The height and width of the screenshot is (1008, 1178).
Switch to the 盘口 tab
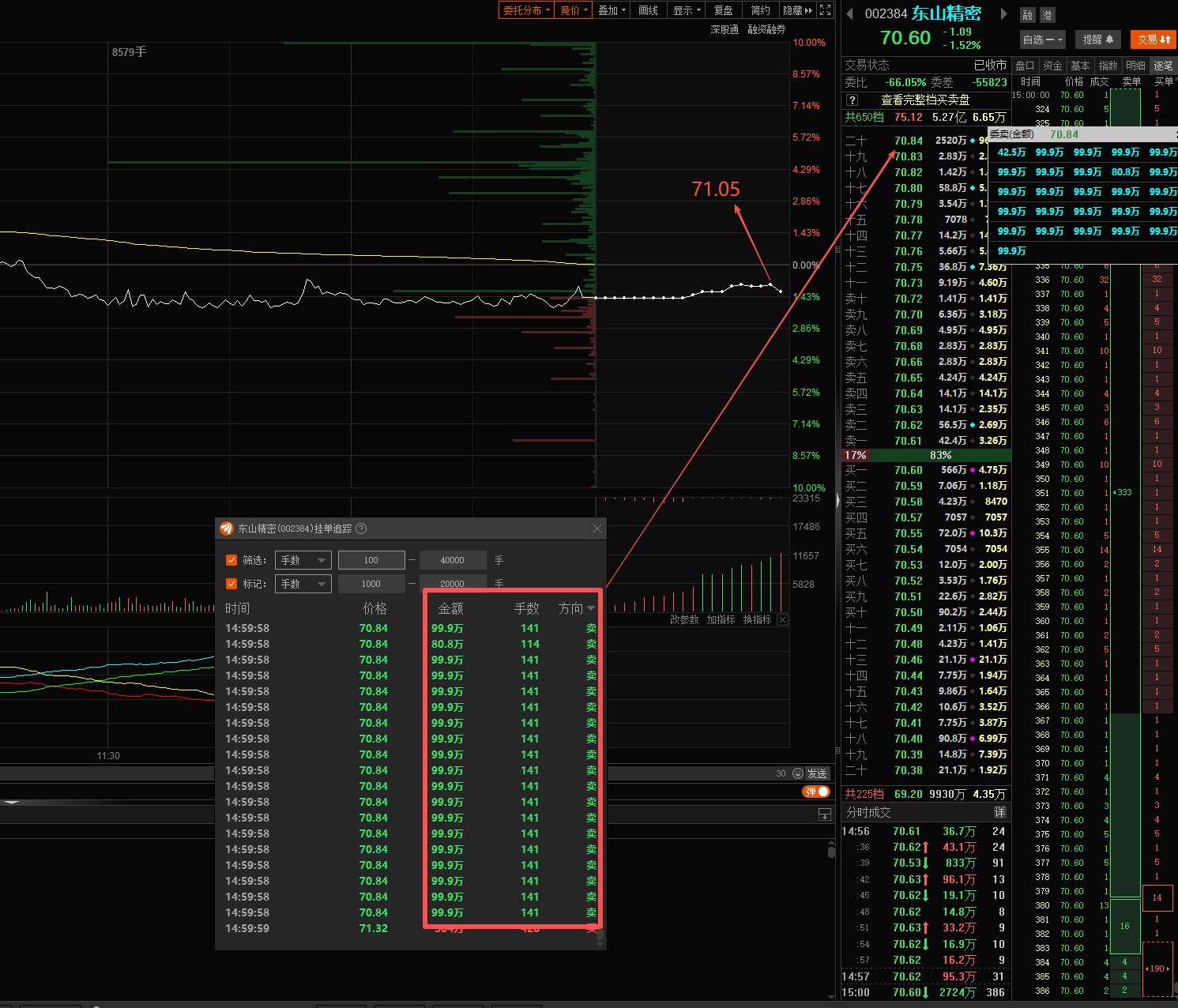(1025, 66)
